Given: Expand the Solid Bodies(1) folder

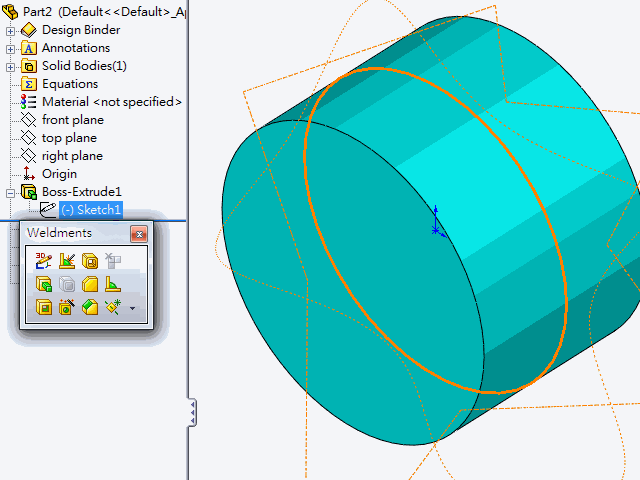Looking at the screenshot, I should point(10,67).
